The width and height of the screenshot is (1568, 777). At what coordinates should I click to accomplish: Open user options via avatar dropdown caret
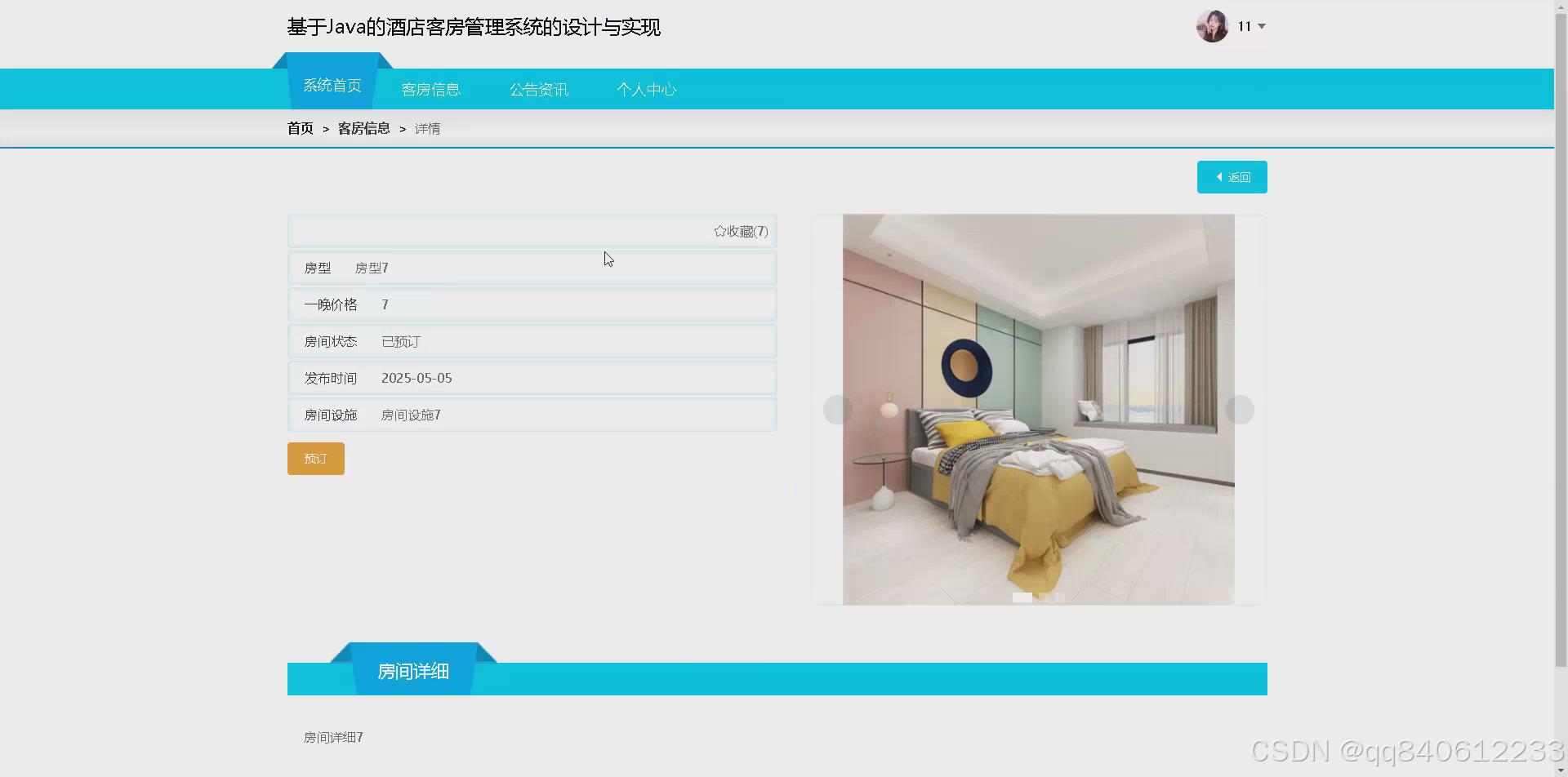click(1261, 26)
